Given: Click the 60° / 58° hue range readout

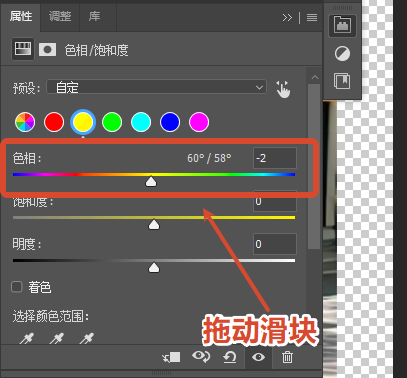Looking at the screenshot, I should [x=209, y=158].
